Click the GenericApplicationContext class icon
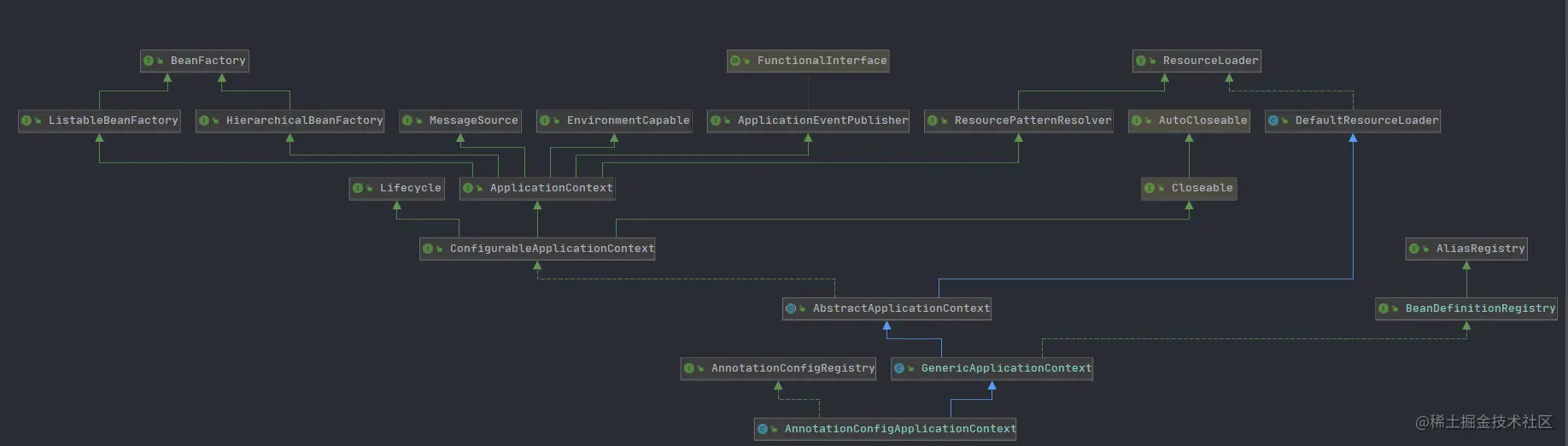This screenshot has height=446, width=1568. click(899, 368)
